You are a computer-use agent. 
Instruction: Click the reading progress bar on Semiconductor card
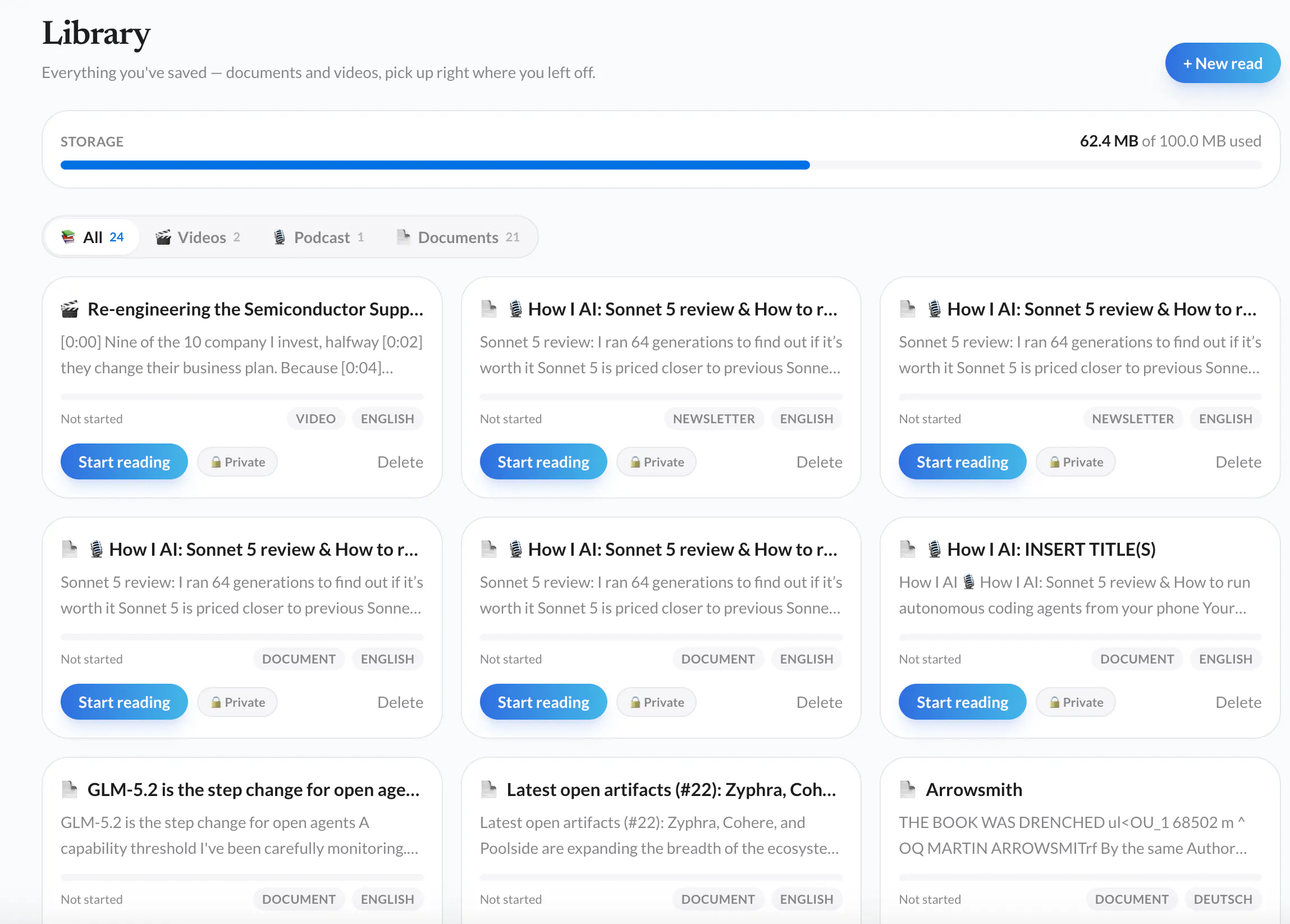coord(243,396)
